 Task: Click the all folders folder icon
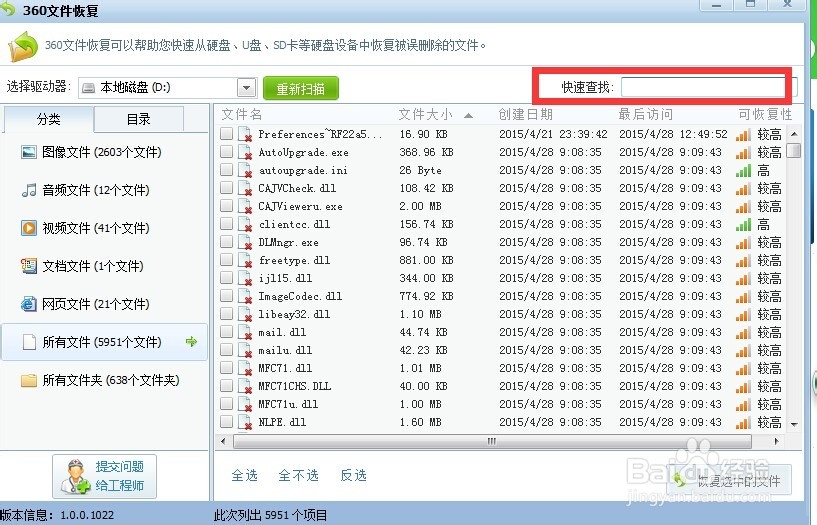[29, 380]
